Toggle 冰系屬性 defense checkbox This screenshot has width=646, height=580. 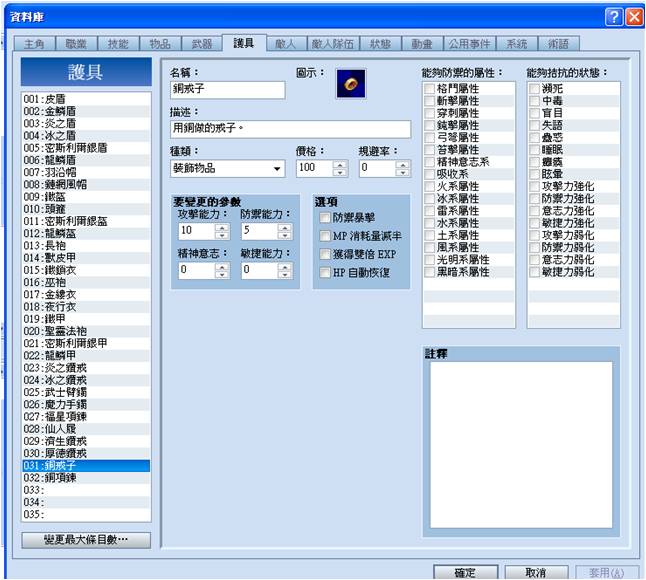pyautogui.click(x=430, y=199)
